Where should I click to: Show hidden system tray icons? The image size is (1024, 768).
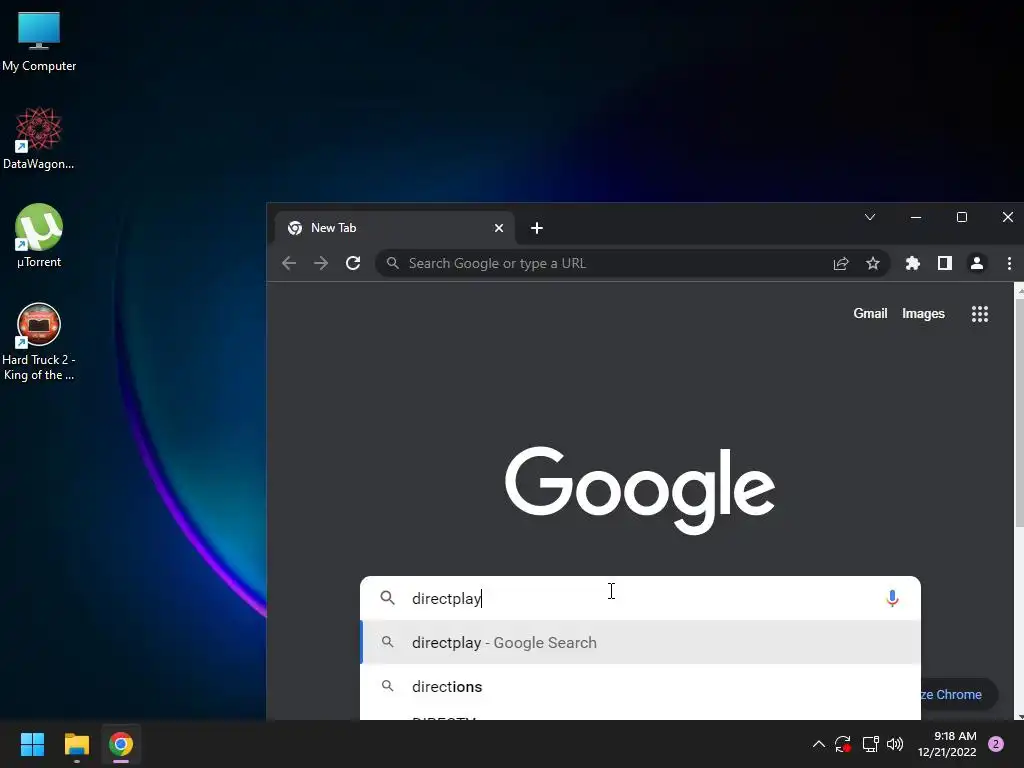(x=818, y=744)
